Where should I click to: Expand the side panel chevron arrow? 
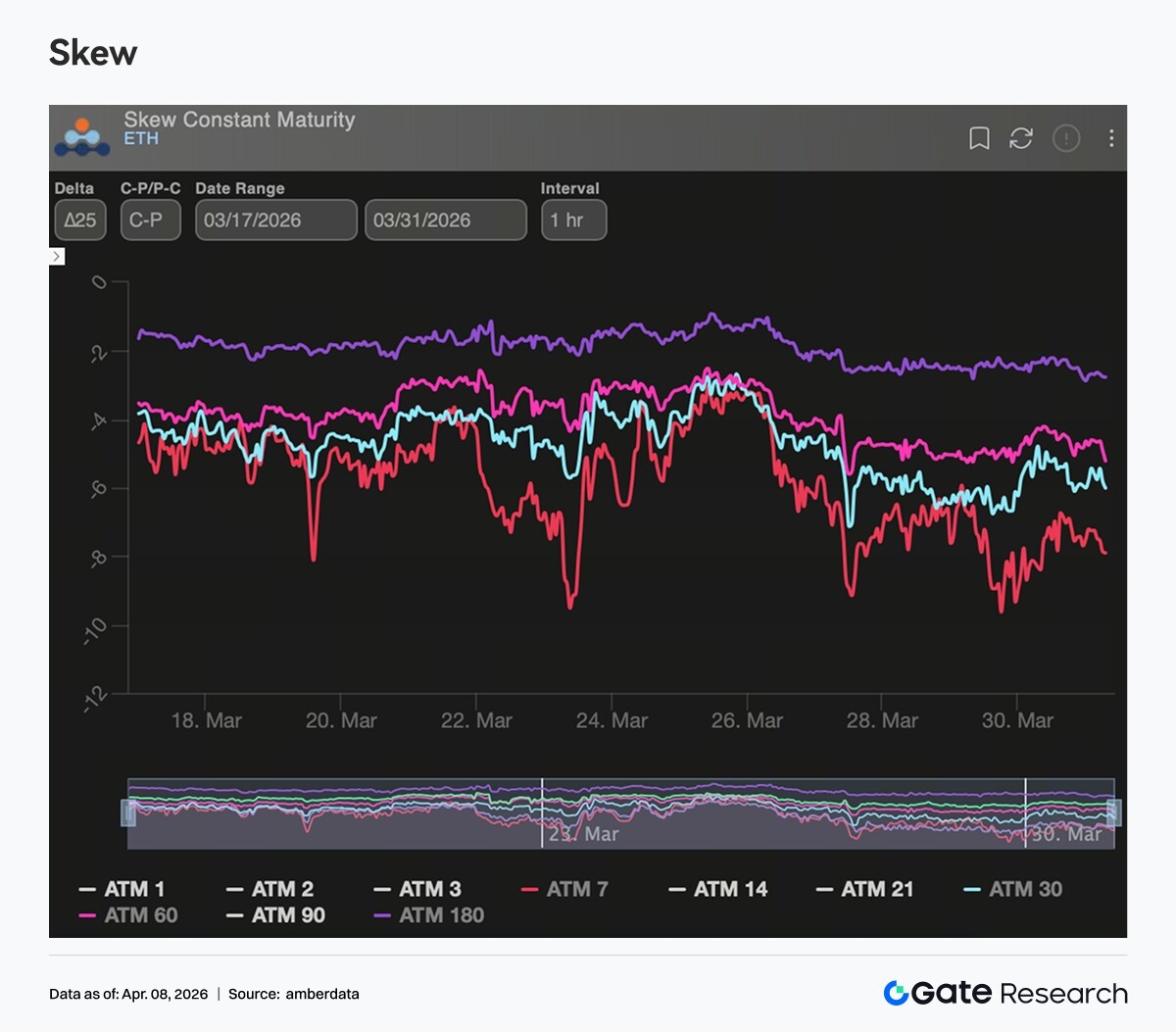pyautogui.click(x=57, y=257)
